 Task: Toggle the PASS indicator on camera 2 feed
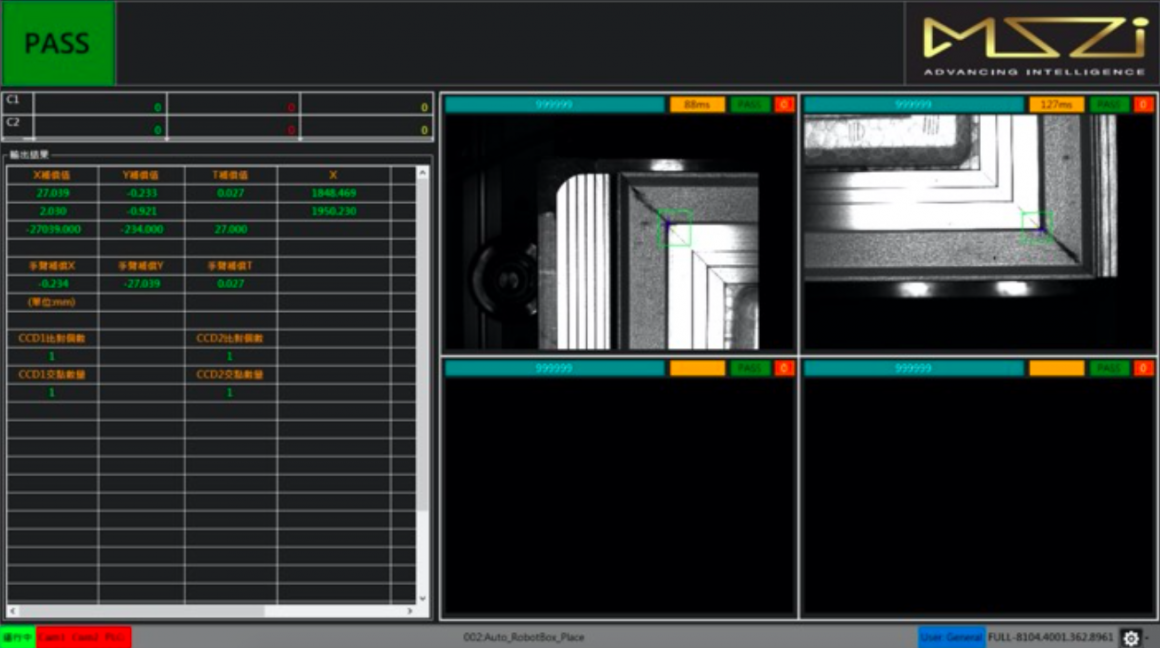click(1109, 103)
